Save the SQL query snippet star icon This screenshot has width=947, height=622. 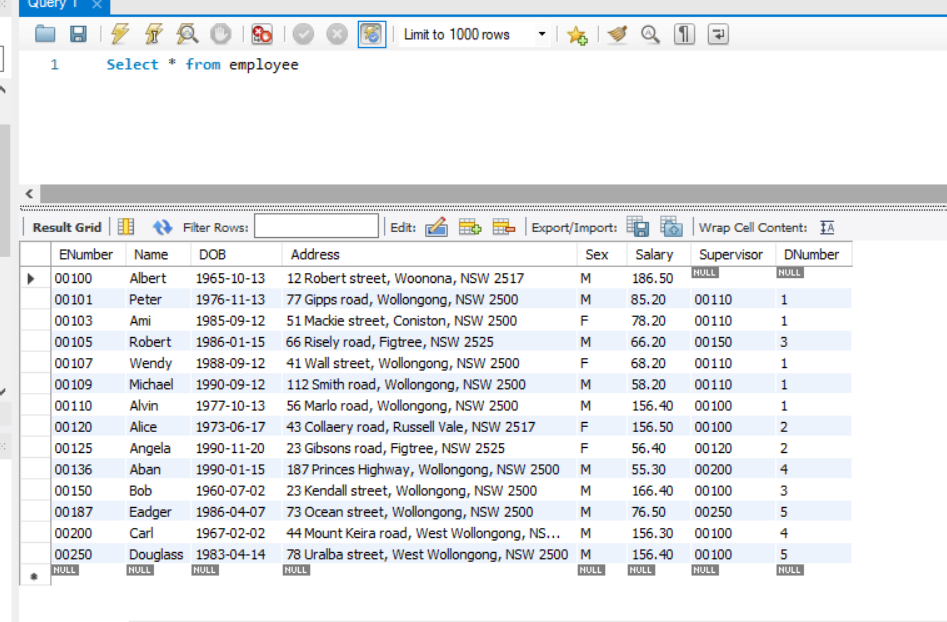[576, 34]
